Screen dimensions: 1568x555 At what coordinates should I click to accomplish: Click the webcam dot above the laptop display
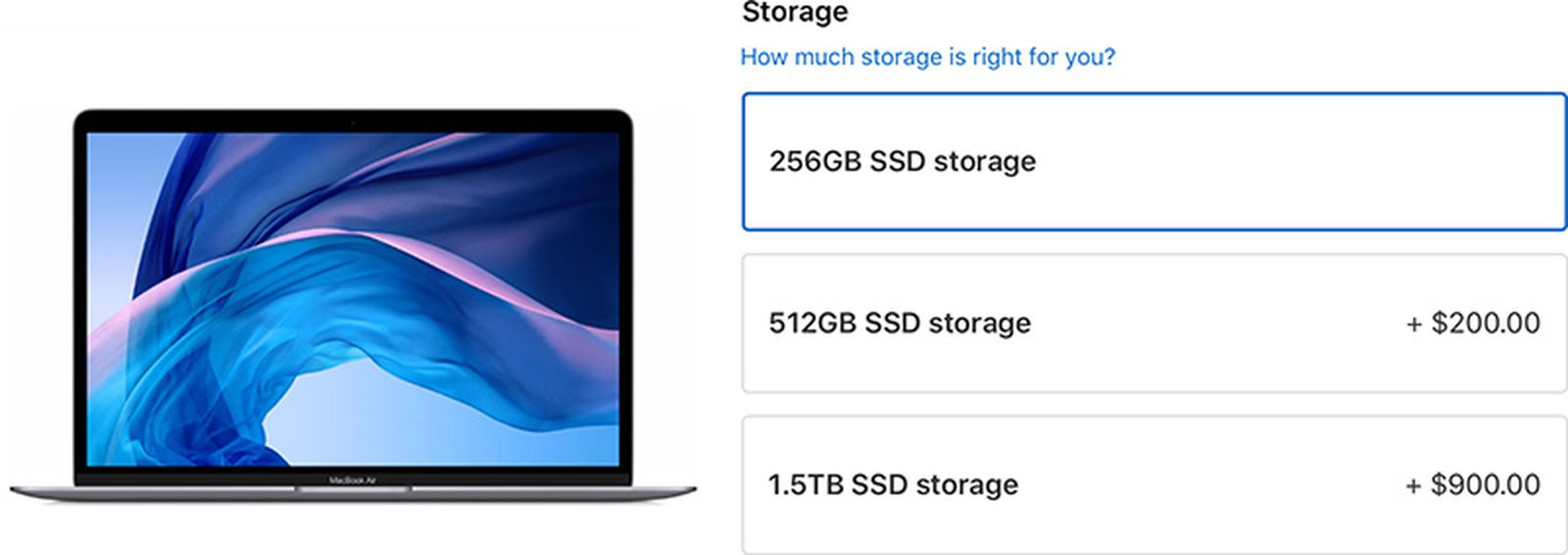tap(353, 123)
